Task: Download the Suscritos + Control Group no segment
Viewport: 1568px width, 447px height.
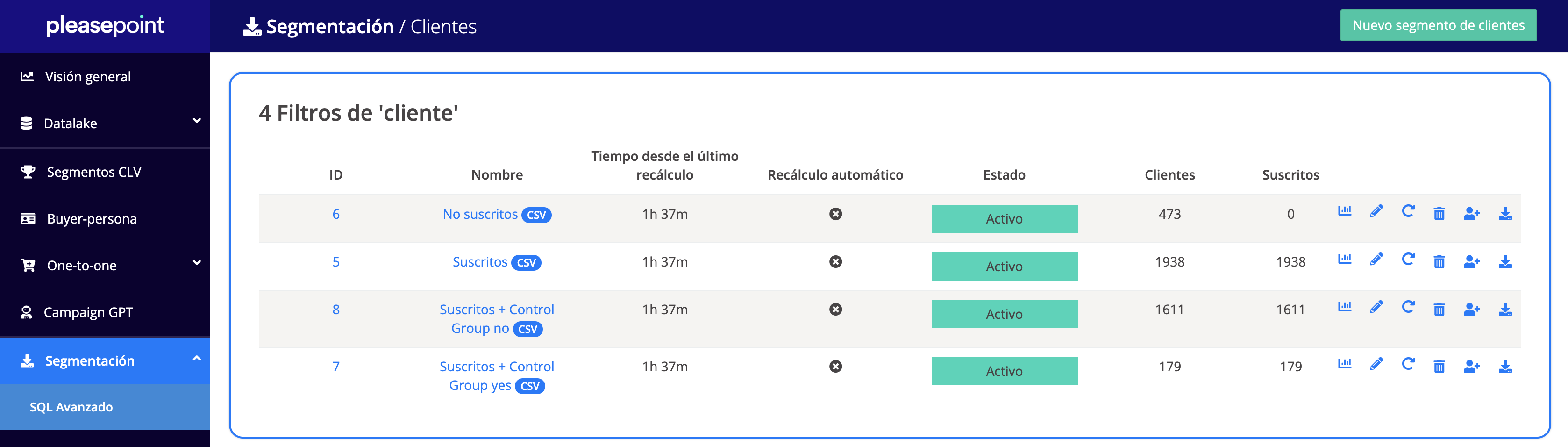Action: pos(1505,310)
